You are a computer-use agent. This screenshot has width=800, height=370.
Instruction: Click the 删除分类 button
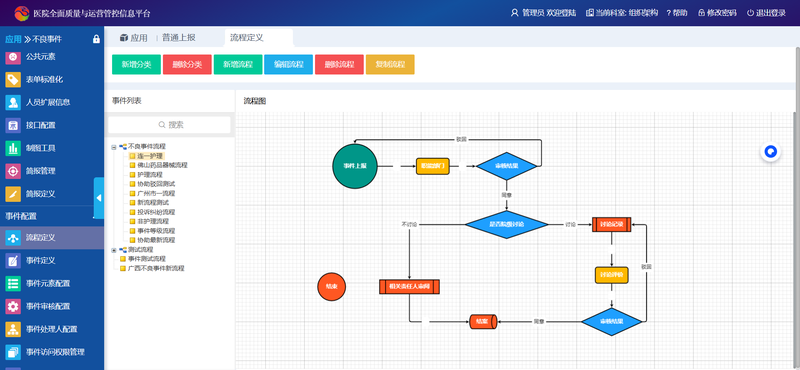(187, 65)
